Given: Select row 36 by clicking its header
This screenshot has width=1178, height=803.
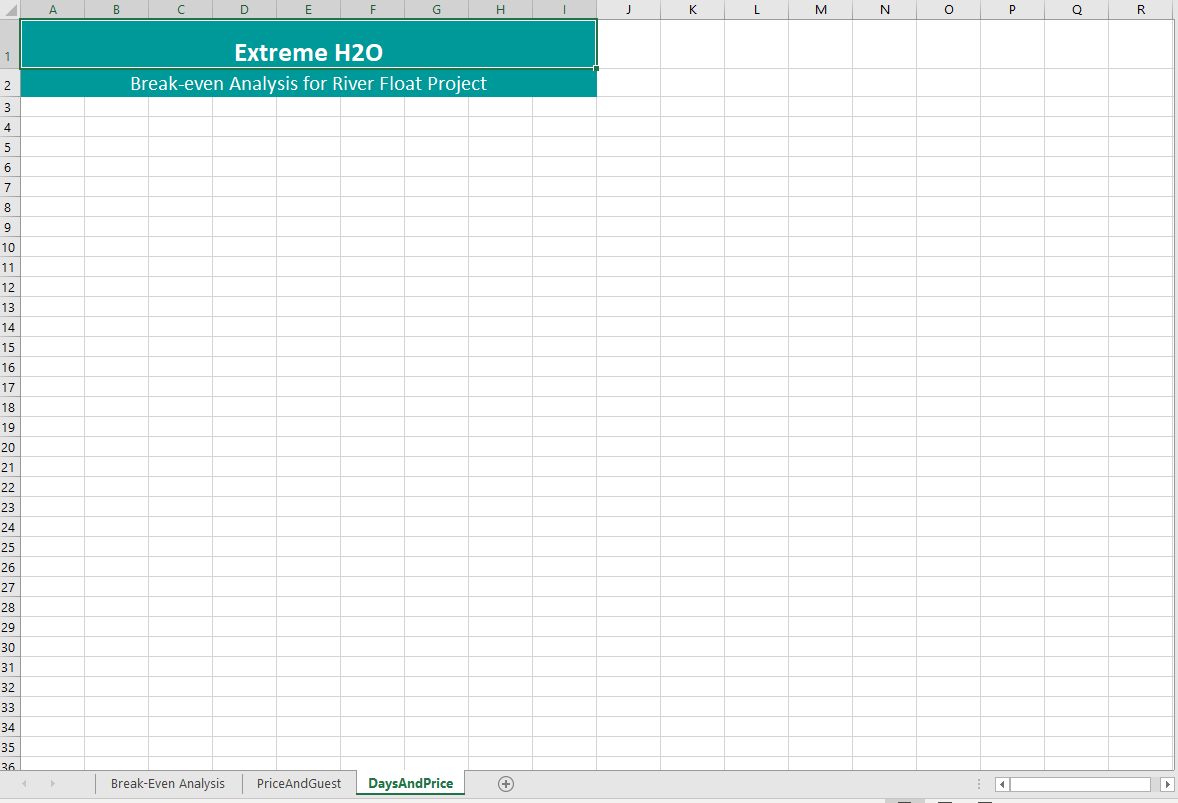Looking at the screenshot, I should (8, 766).
